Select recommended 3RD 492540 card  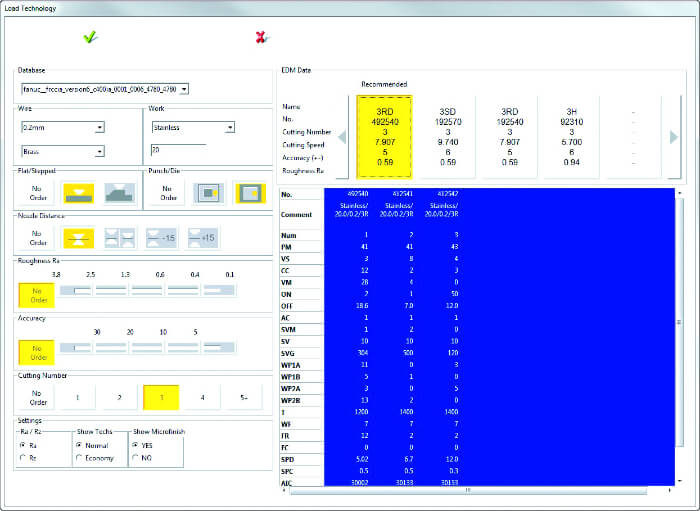pyautogui.click(x=384, y=137)
